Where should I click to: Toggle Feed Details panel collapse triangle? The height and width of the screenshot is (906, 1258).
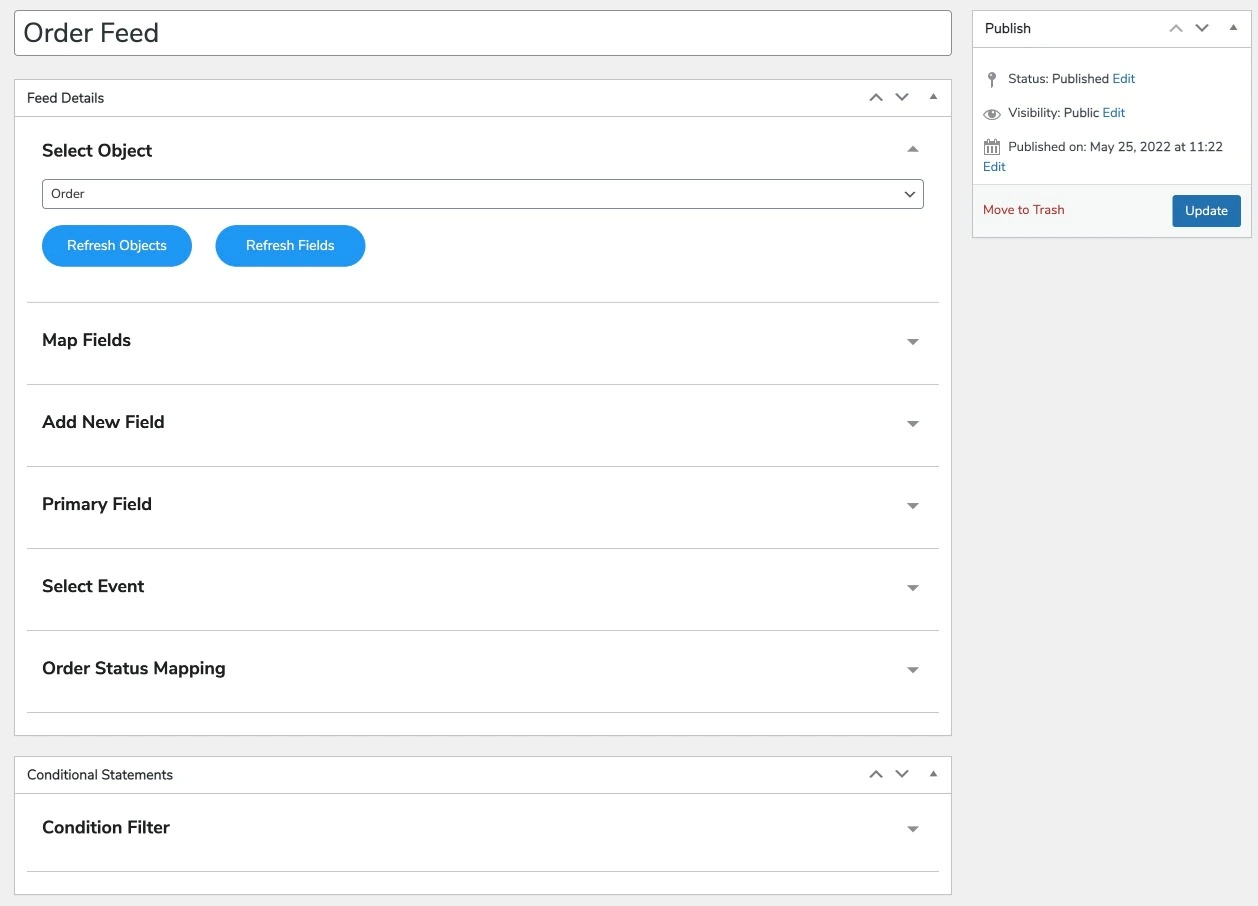coord(933,97)
